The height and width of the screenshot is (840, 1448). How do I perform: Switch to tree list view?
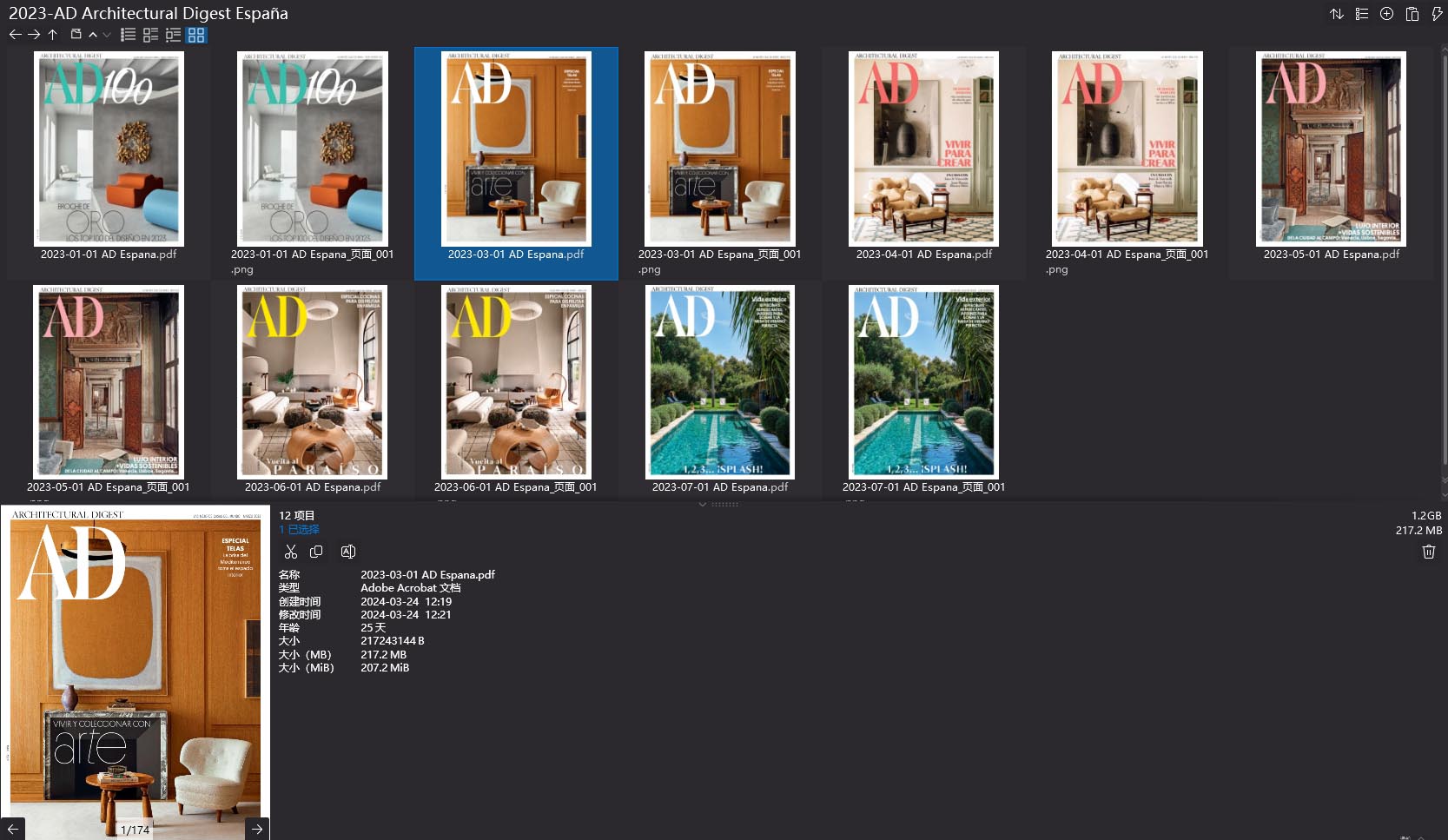(173, 35)
